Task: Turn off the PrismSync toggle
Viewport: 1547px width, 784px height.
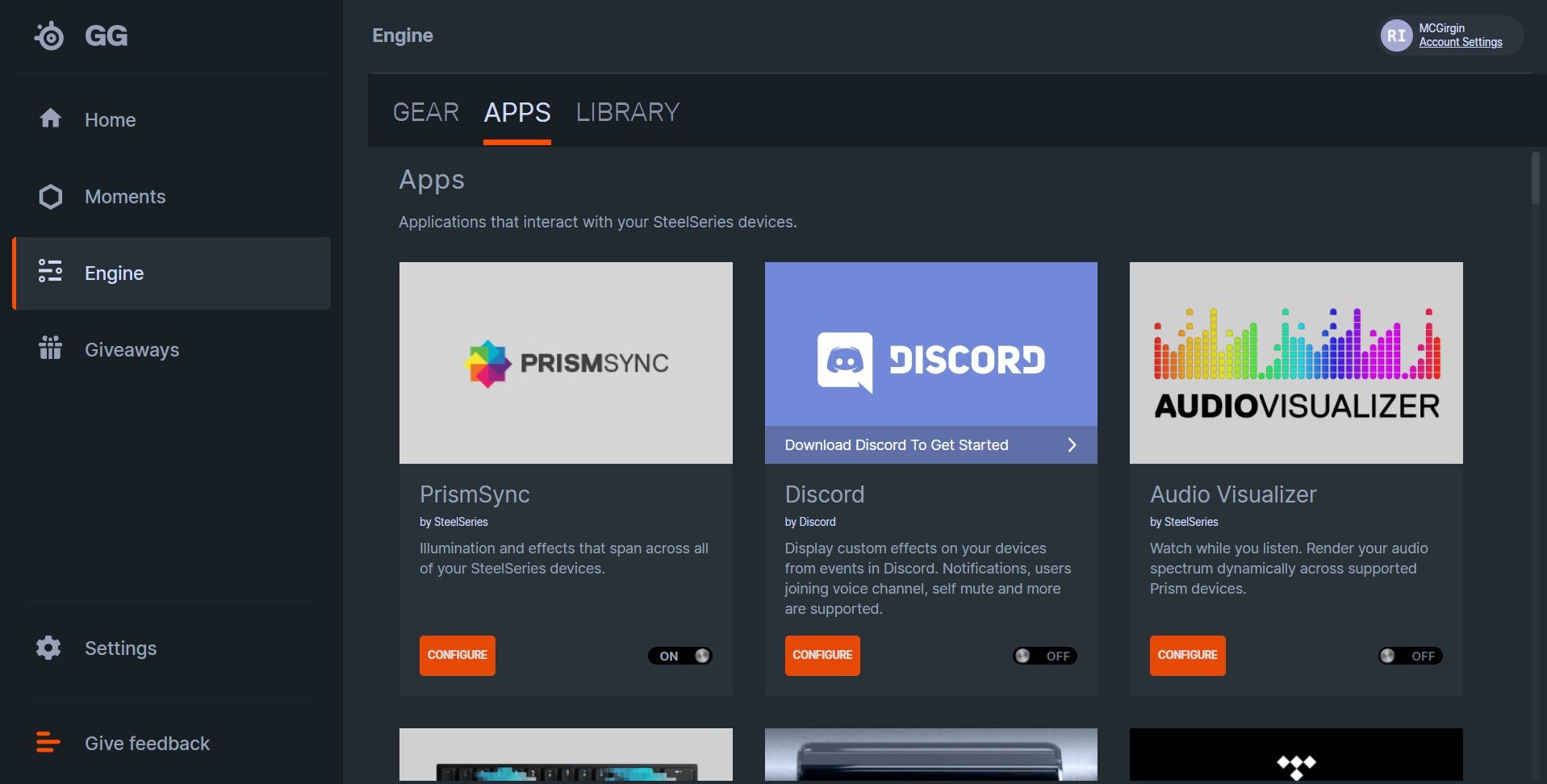Action: coord(680,656)
